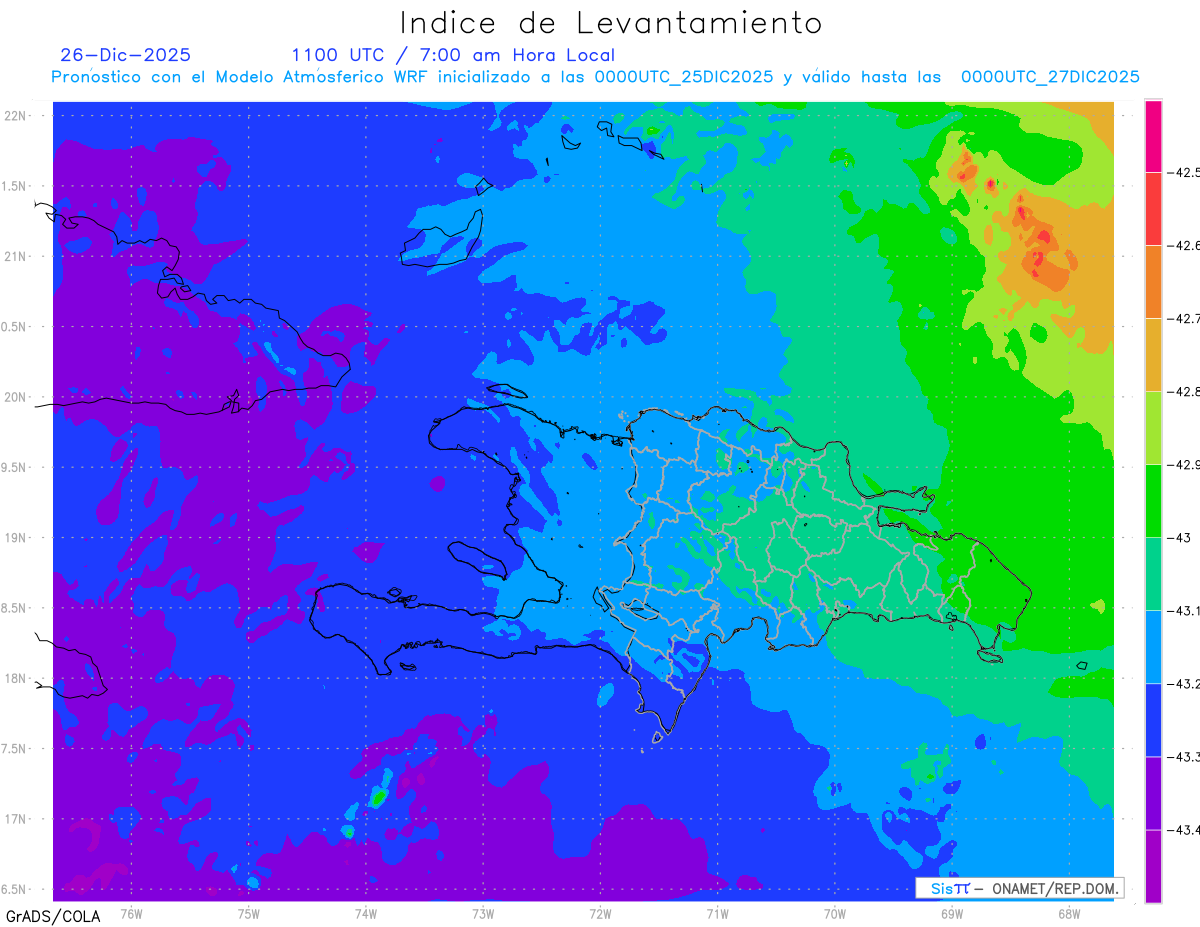Select the dark orange color bar segment above -42.7
1200x927 pixels.
coord(1153,281)
